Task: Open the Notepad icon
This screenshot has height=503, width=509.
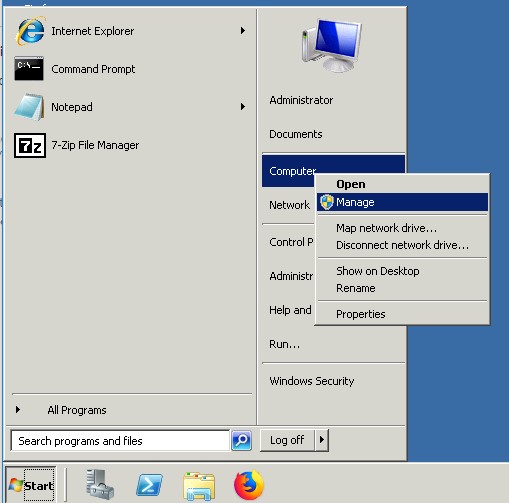Action: click(29, 107)
